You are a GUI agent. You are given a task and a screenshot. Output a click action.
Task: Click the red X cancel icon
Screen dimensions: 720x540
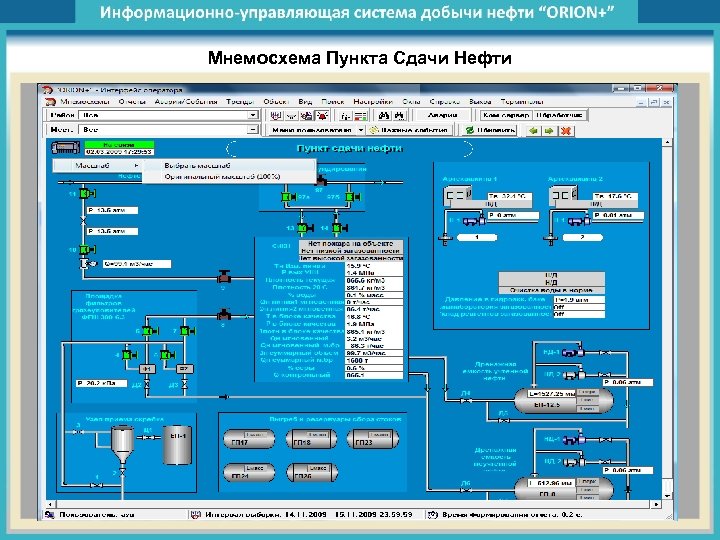[x=566, y=131]
